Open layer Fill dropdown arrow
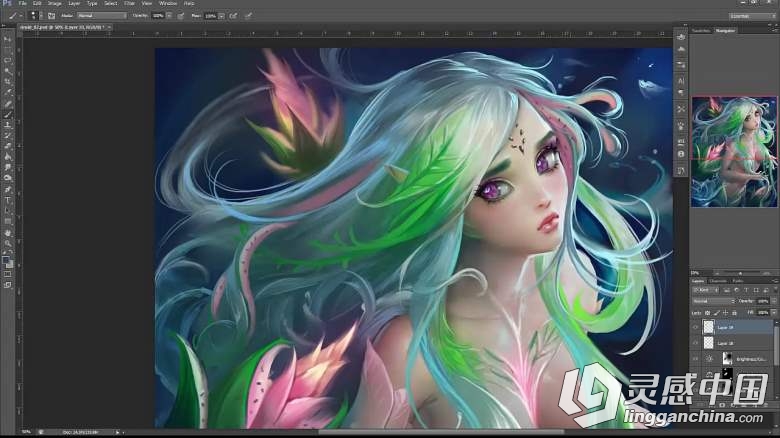 774,313
